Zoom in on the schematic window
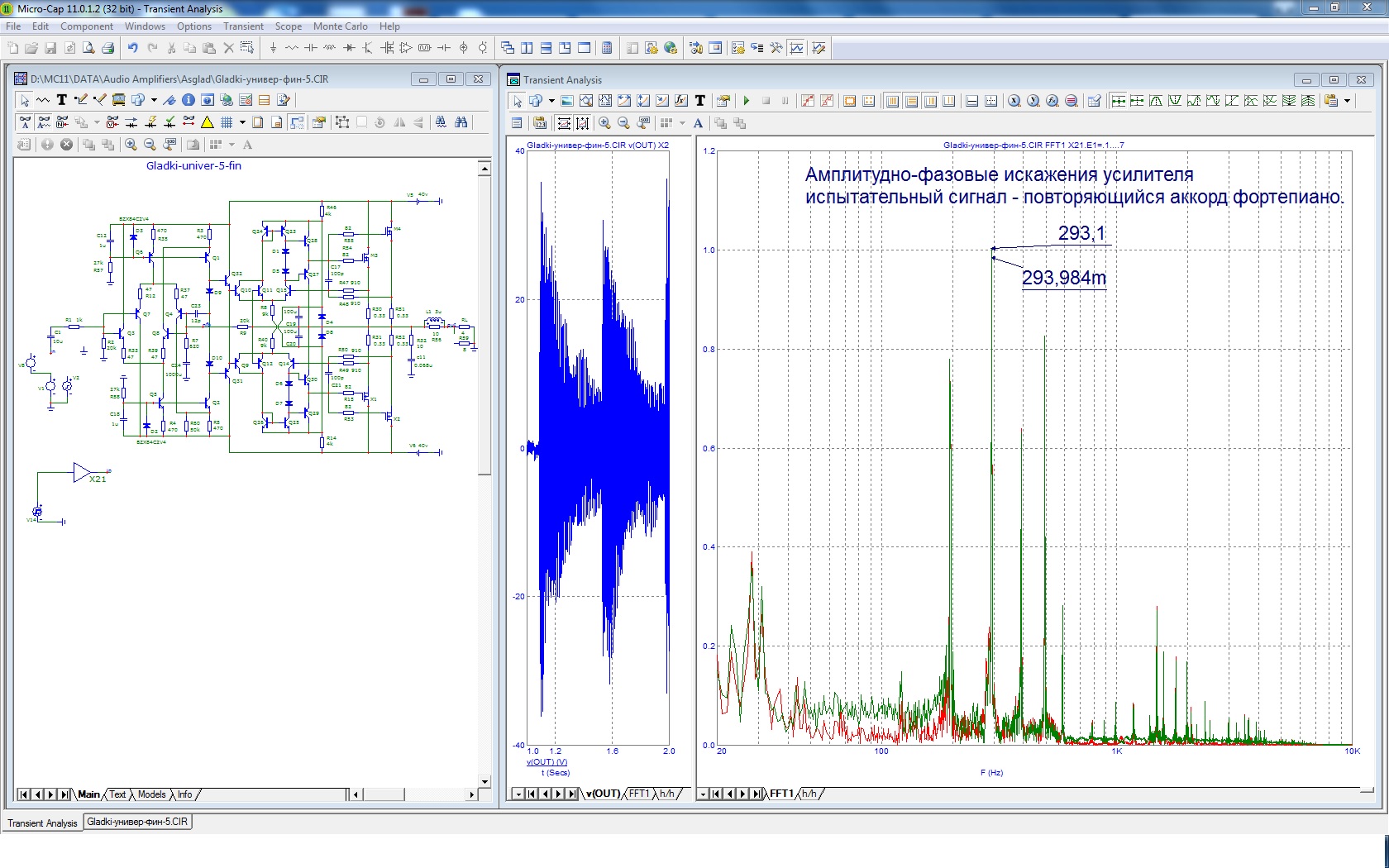1389x868 pixels. 131,145
